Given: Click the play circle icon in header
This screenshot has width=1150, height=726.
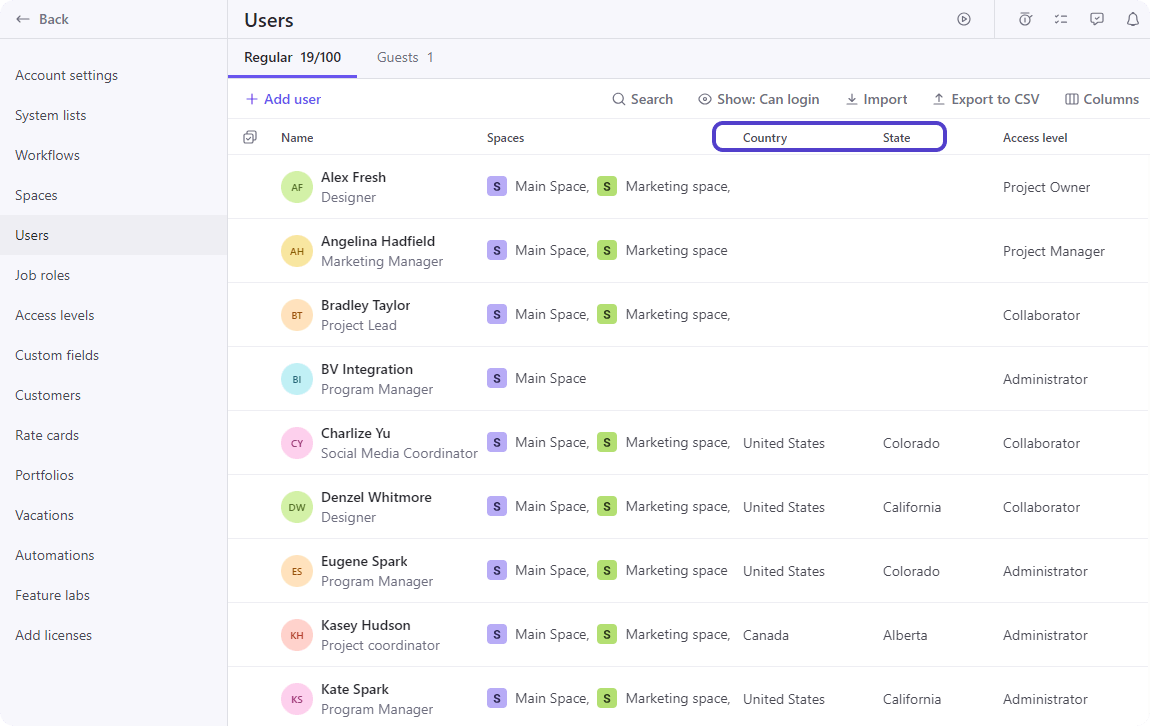Looking at the screenshot, I should [964, 19].
